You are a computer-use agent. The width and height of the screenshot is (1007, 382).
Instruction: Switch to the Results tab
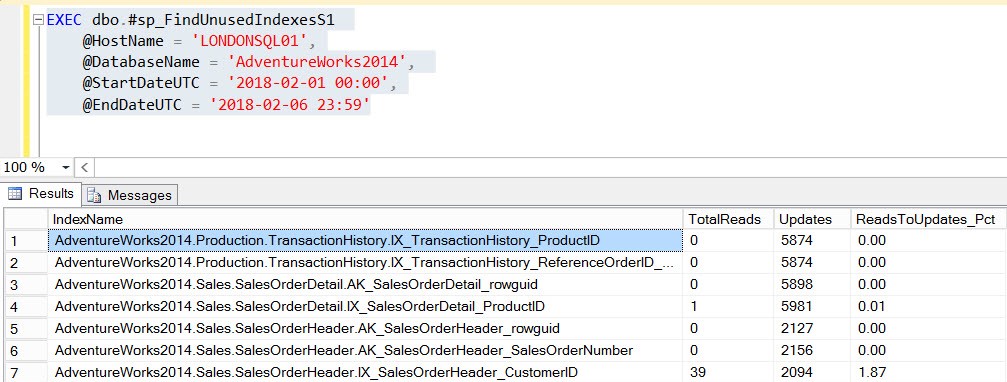pyautogui.click(x=41, y=194)
